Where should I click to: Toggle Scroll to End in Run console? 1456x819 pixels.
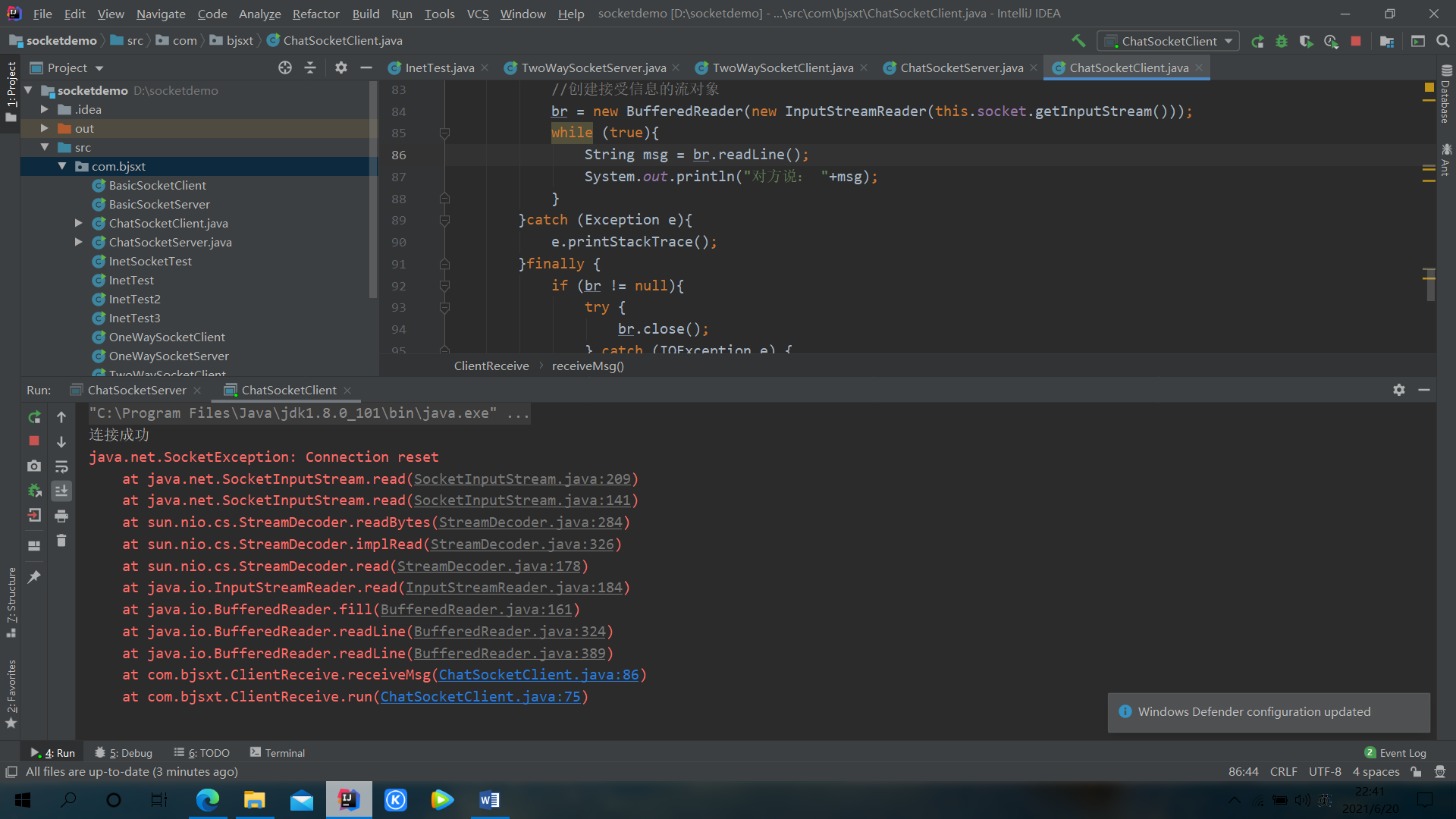tap(61, 491)
